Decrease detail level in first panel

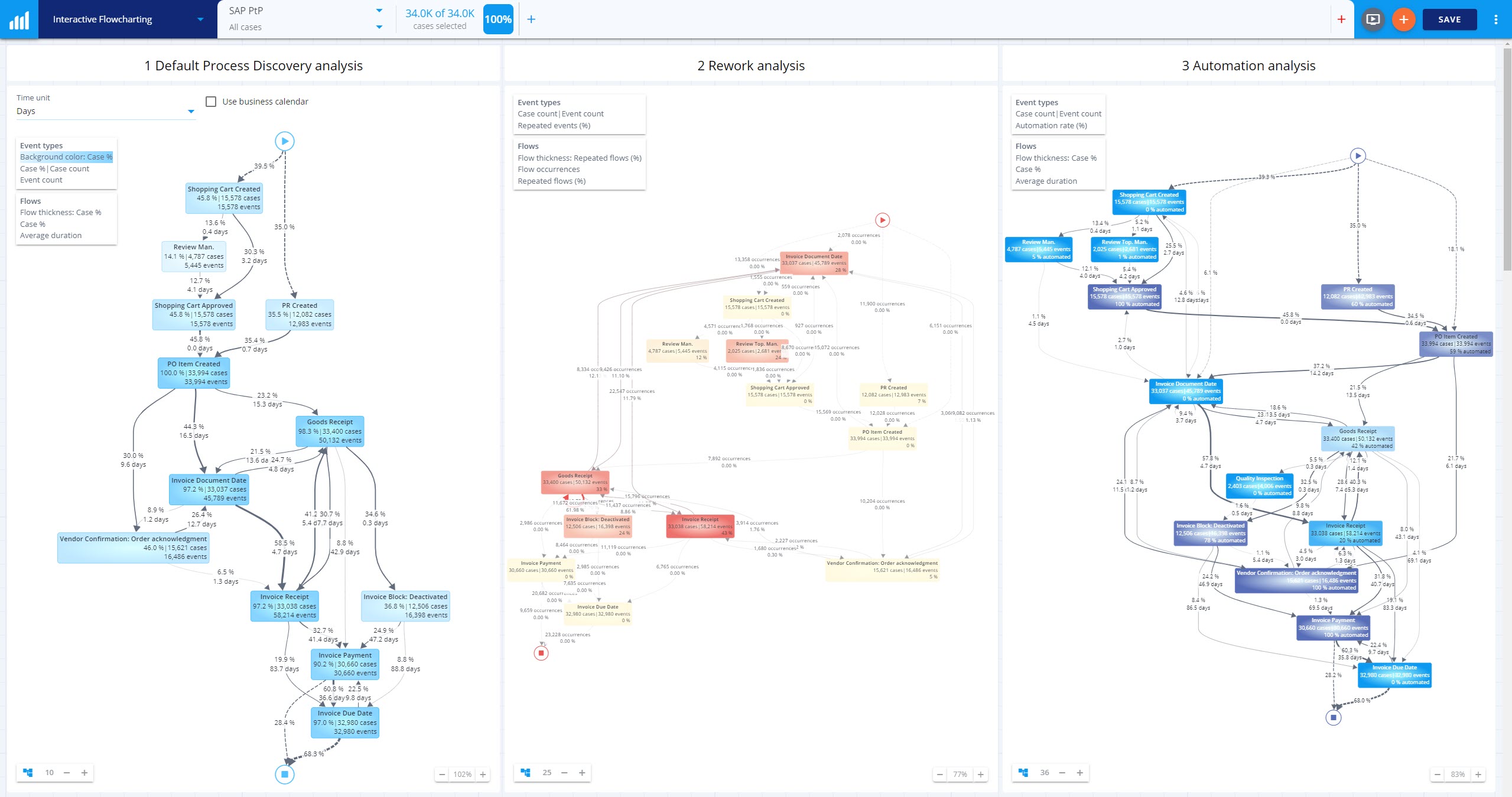(67, 773)
